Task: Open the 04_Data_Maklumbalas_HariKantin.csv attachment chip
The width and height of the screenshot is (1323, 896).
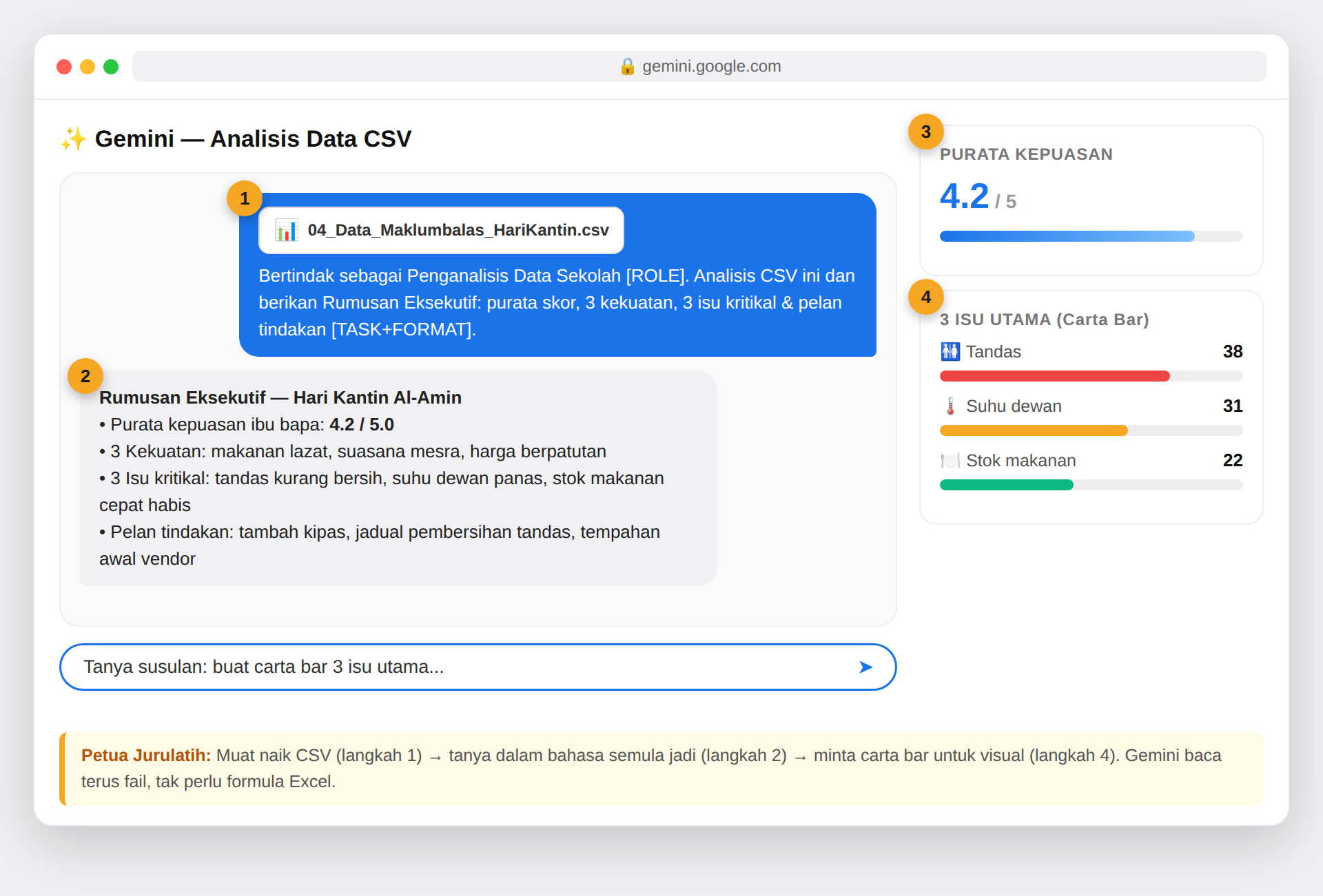Action: pos(441,230)
